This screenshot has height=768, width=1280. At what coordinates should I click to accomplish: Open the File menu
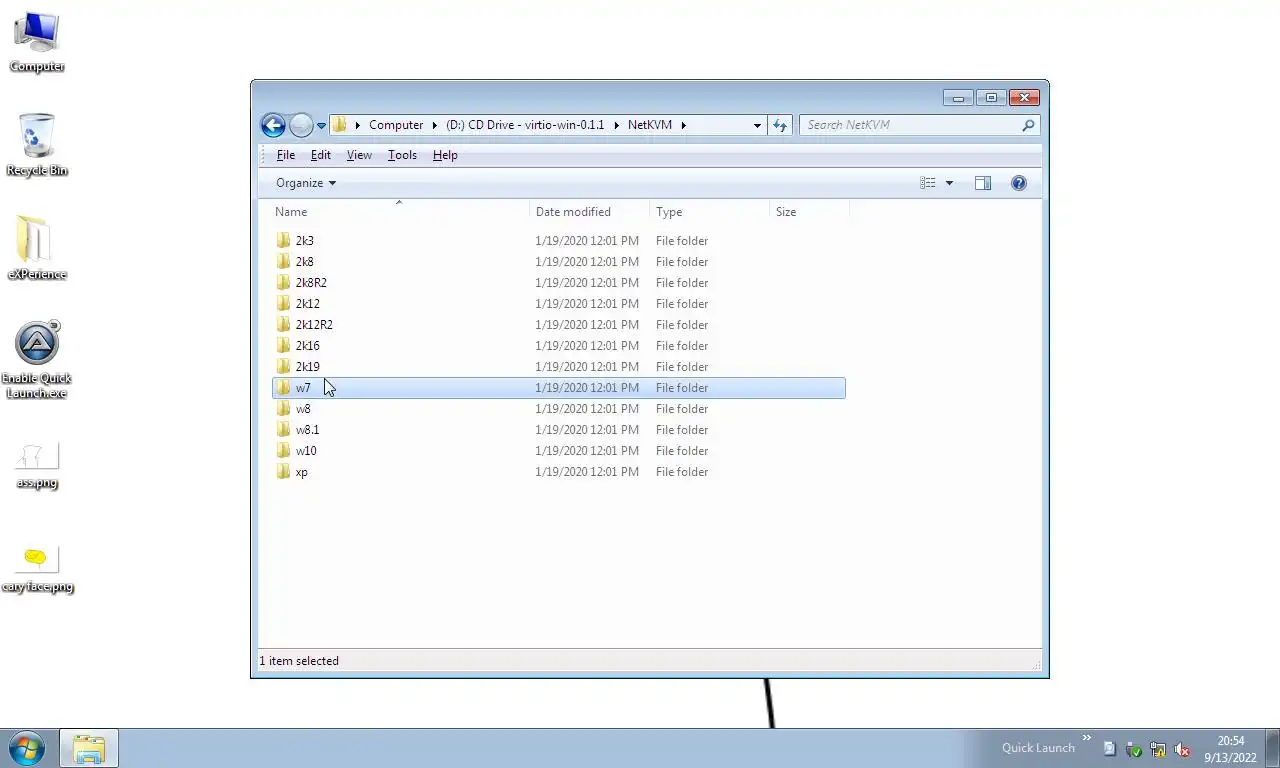tap(286, 155)
